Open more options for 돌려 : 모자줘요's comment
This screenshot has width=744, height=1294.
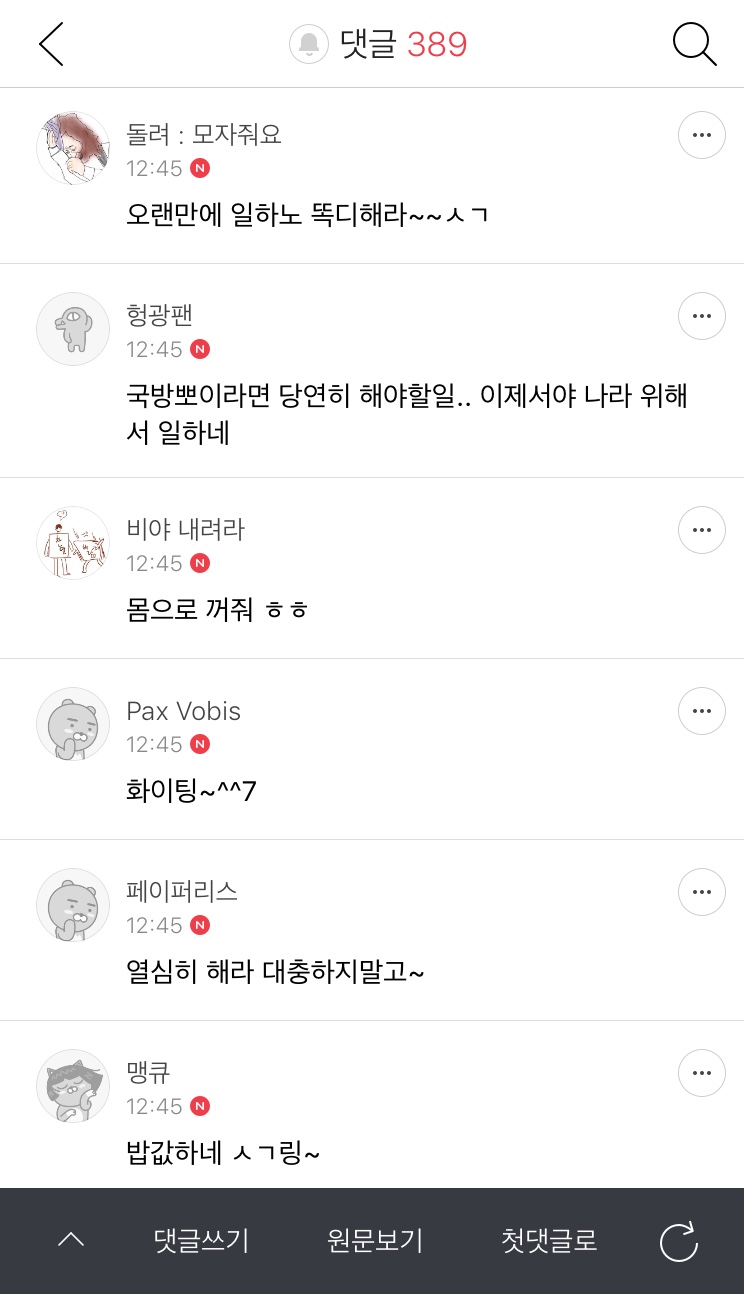coord(701,135)
